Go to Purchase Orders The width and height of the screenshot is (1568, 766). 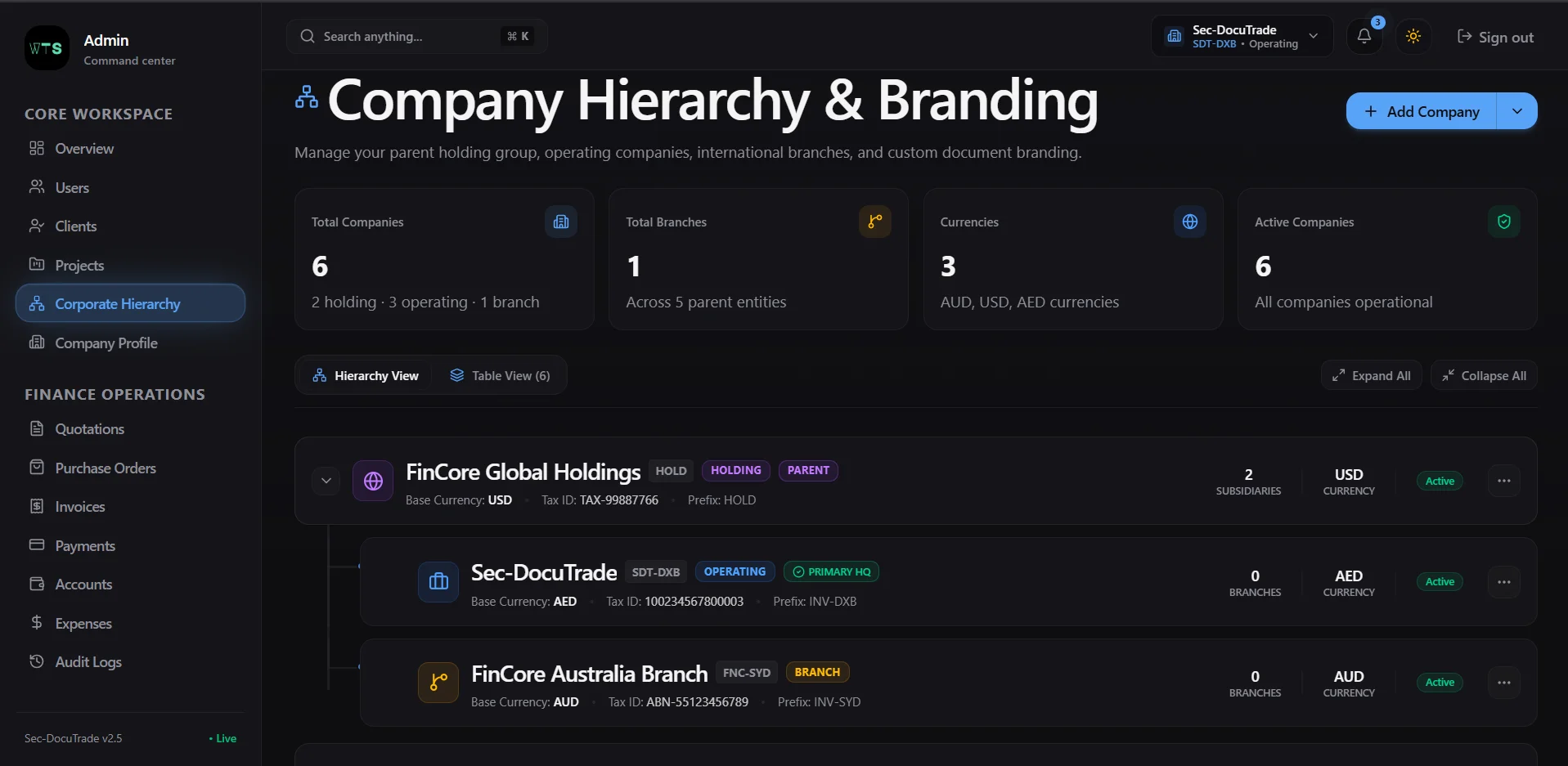pyautogui.click(x=130, y=468)
